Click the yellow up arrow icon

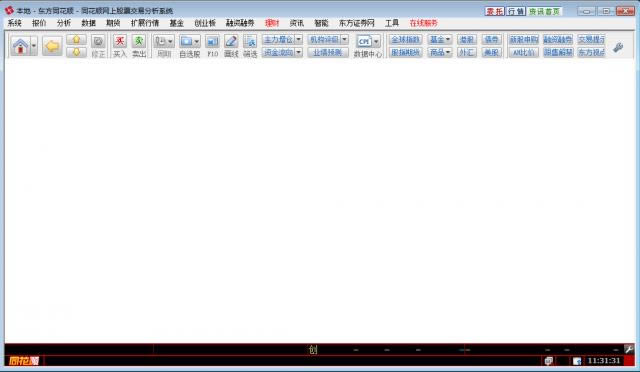(x=76, y=40)
